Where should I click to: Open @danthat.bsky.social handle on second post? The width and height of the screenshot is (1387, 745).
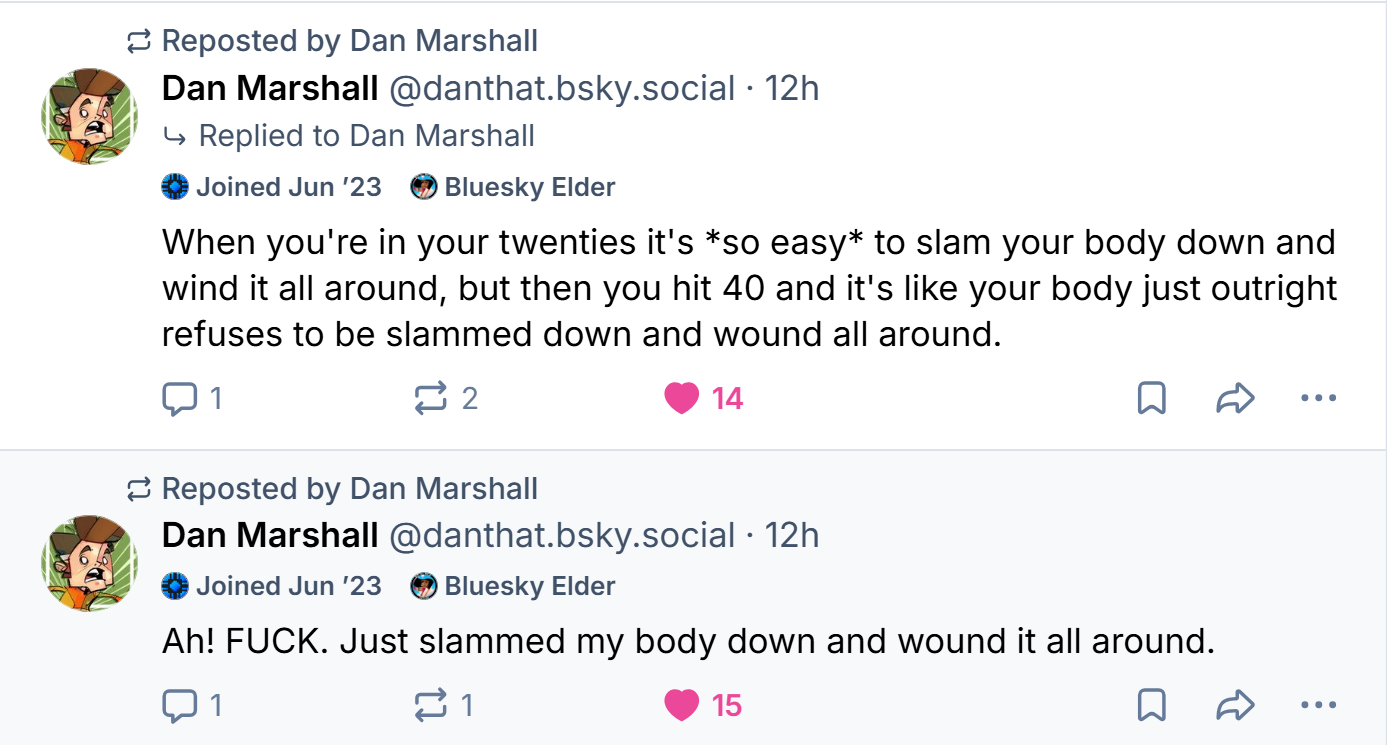pos(561,535)
